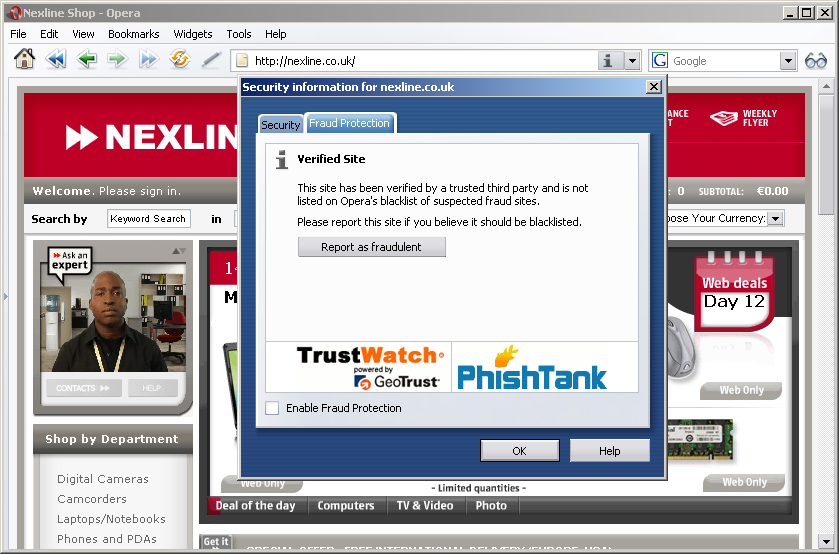Open search engine dropdown arrow
Viewport: 839px width, 554px height.
(788, 60)
